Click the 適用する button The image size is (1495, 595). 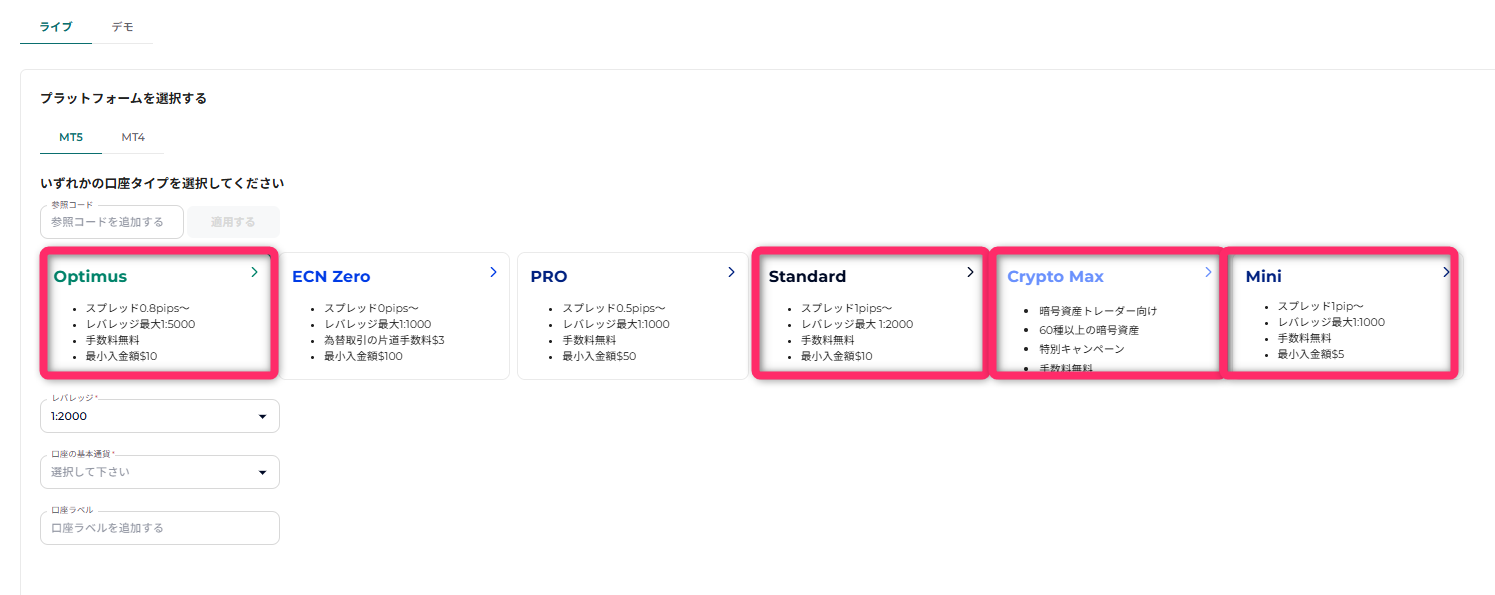coord(233,222)
